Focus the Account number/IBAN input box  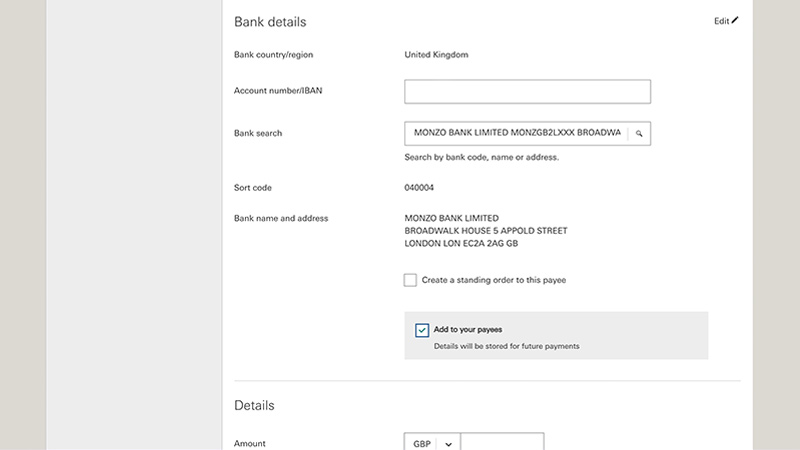click(527, 91)
